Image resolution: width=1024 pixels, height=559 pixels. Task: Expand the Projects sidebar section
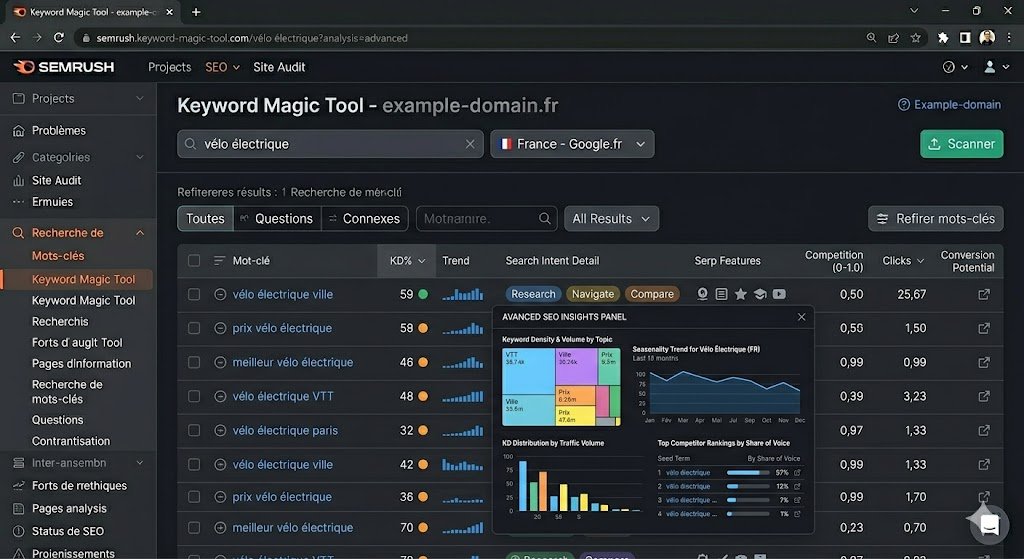tap(140, 99)
